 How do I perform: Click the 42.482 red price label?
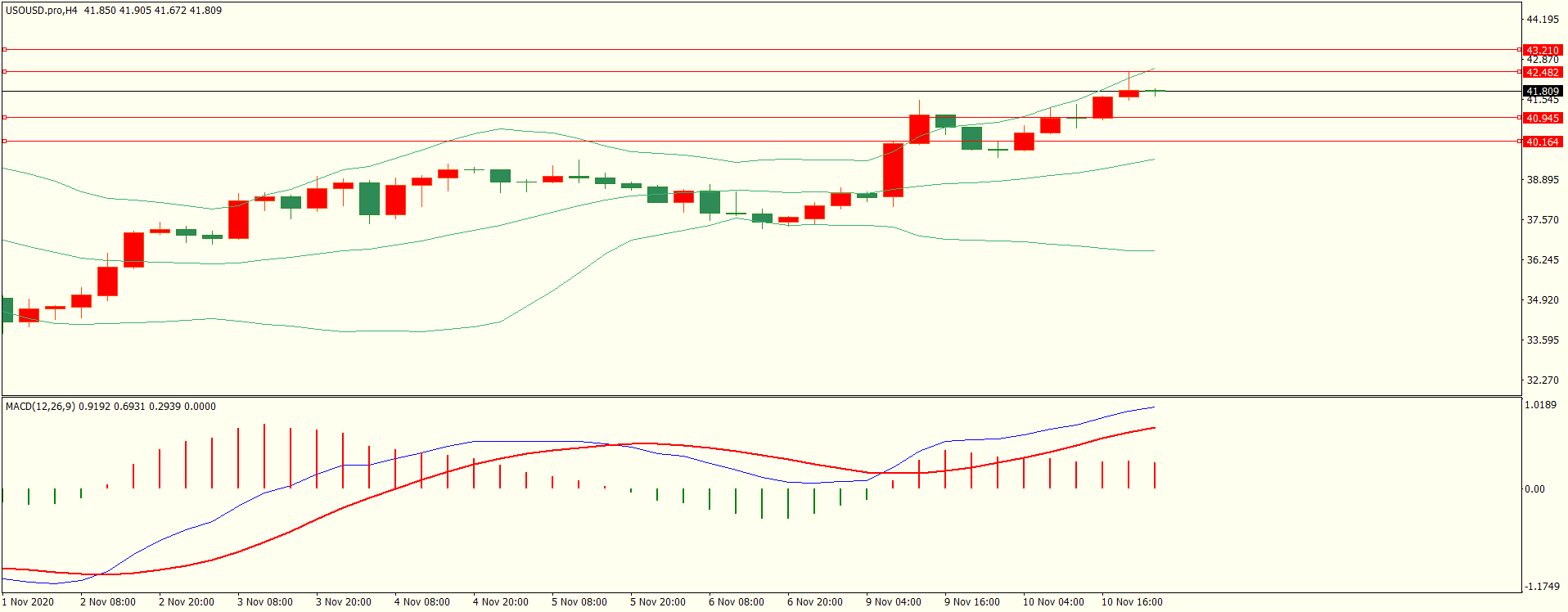tap(1543, 72)
